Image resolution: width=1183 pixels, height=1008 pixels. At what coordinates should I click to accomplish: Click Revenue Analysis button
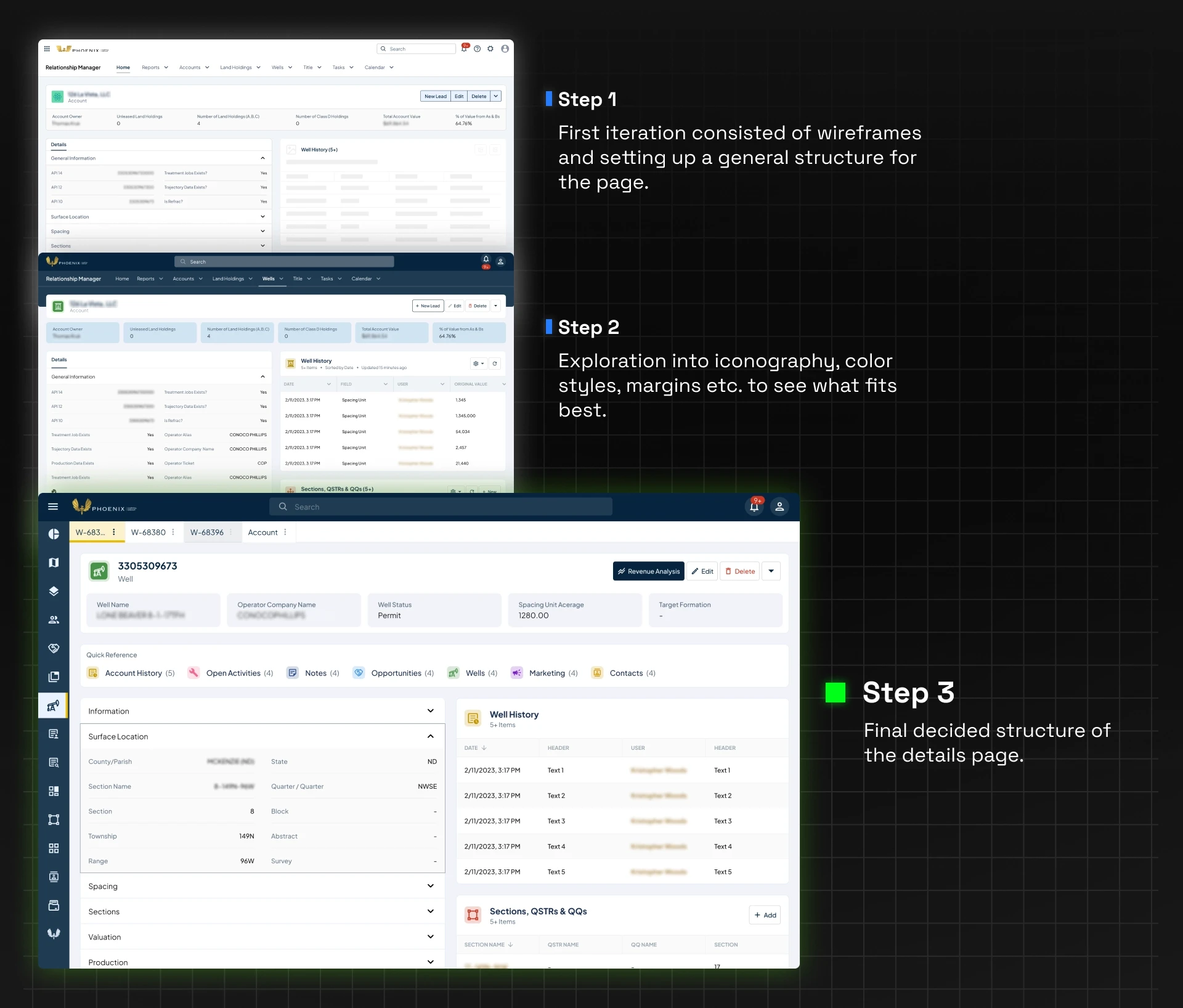click(x=648, y=571)
